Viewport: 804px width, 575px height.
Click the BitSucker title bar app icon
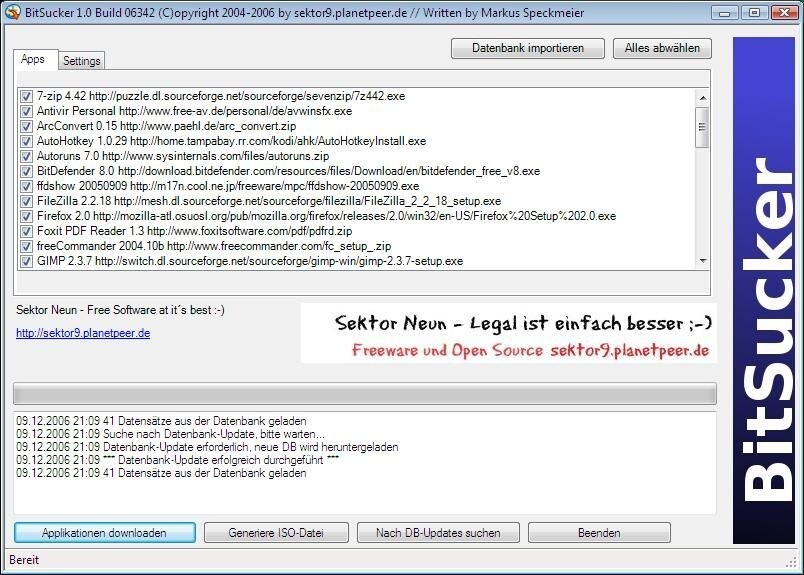point(13,12)
